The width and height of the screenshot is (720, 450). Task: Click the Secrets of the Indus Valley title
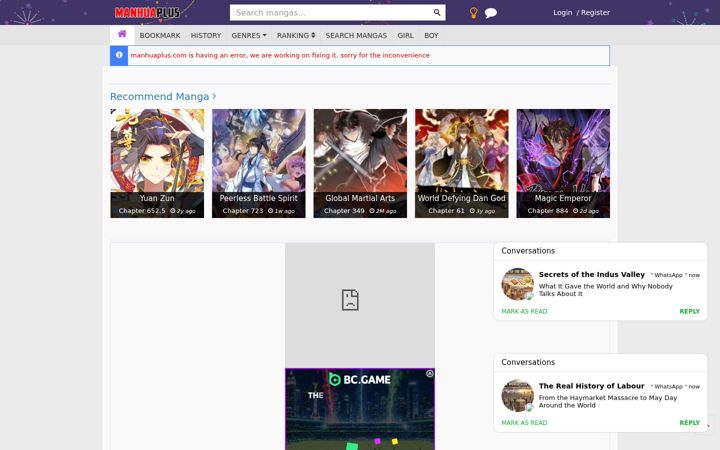pyautogui.click(x=592, y=275)
